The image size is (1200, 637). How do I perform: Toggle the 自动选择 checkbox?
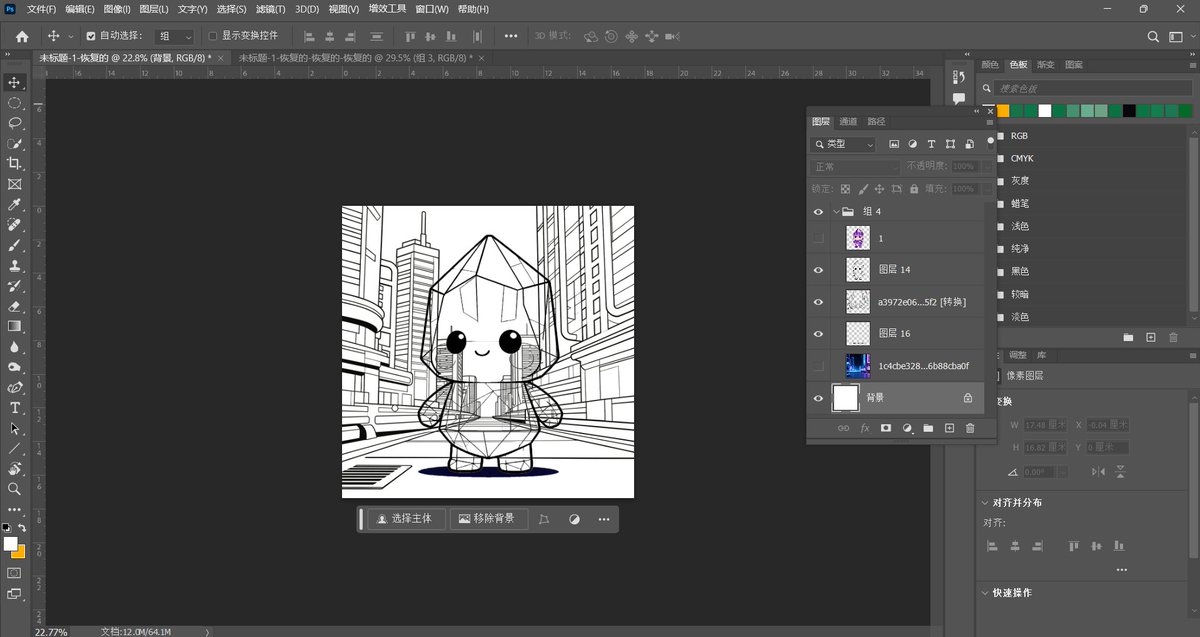pyautogui.click(x=91, y=36)
